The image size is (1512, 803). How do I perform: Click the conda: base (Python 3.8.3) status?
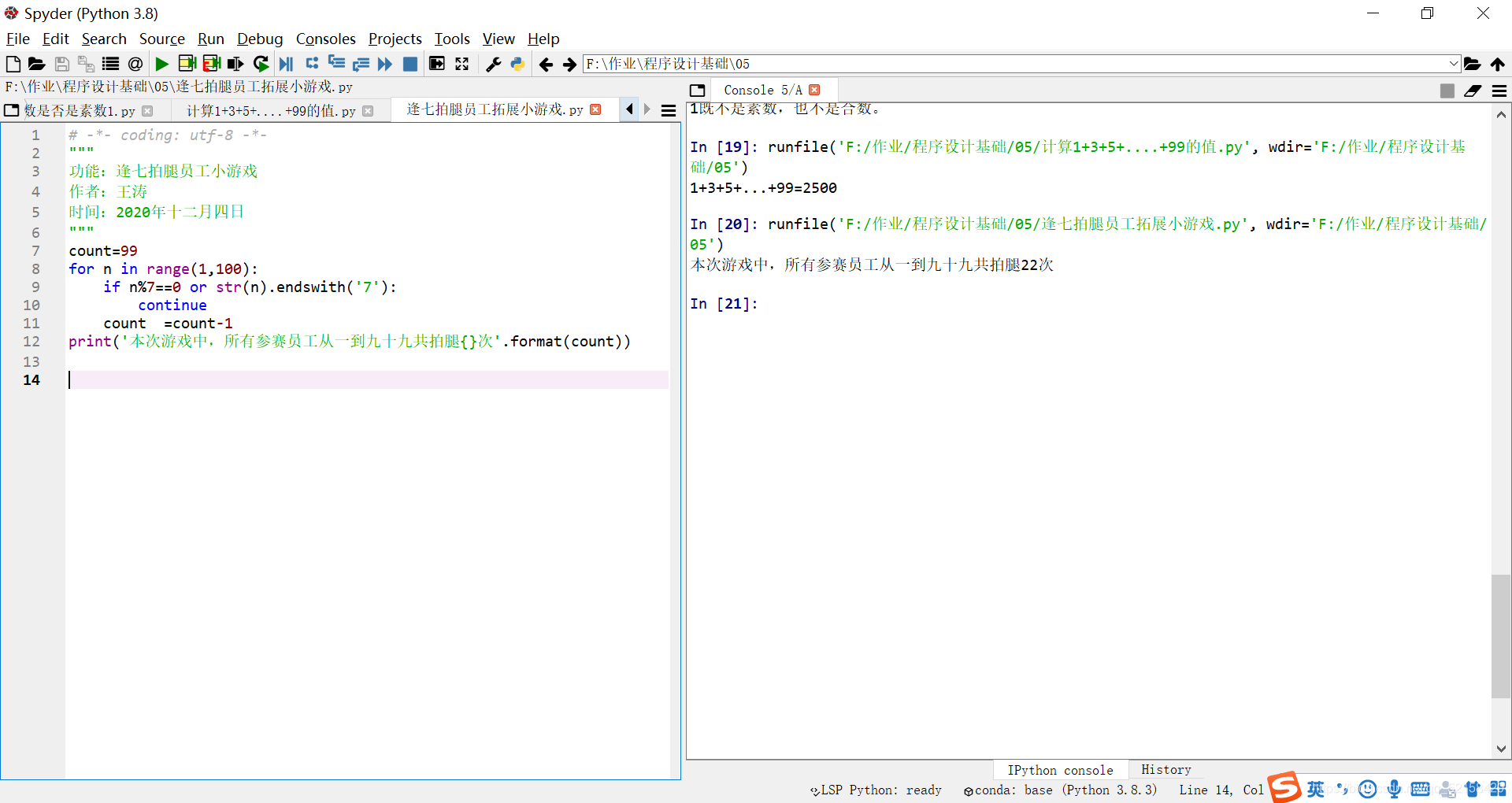(x=1060, y=790)
